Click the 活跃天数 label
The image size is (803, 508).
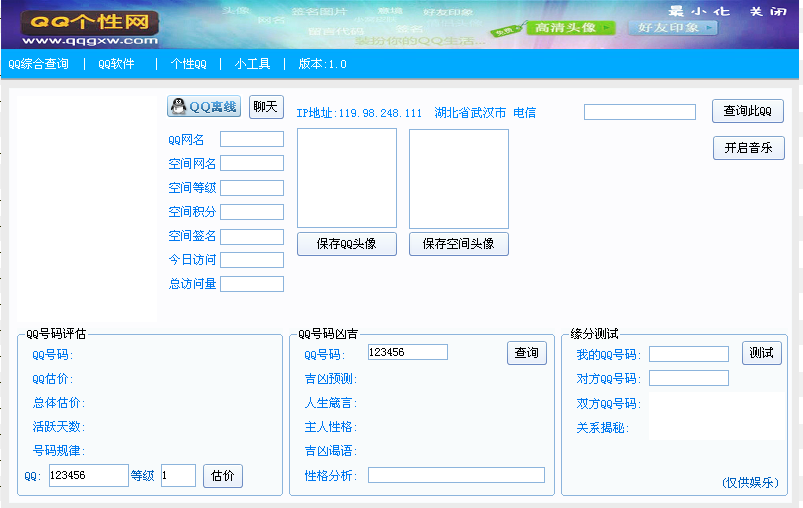(58, 427)
